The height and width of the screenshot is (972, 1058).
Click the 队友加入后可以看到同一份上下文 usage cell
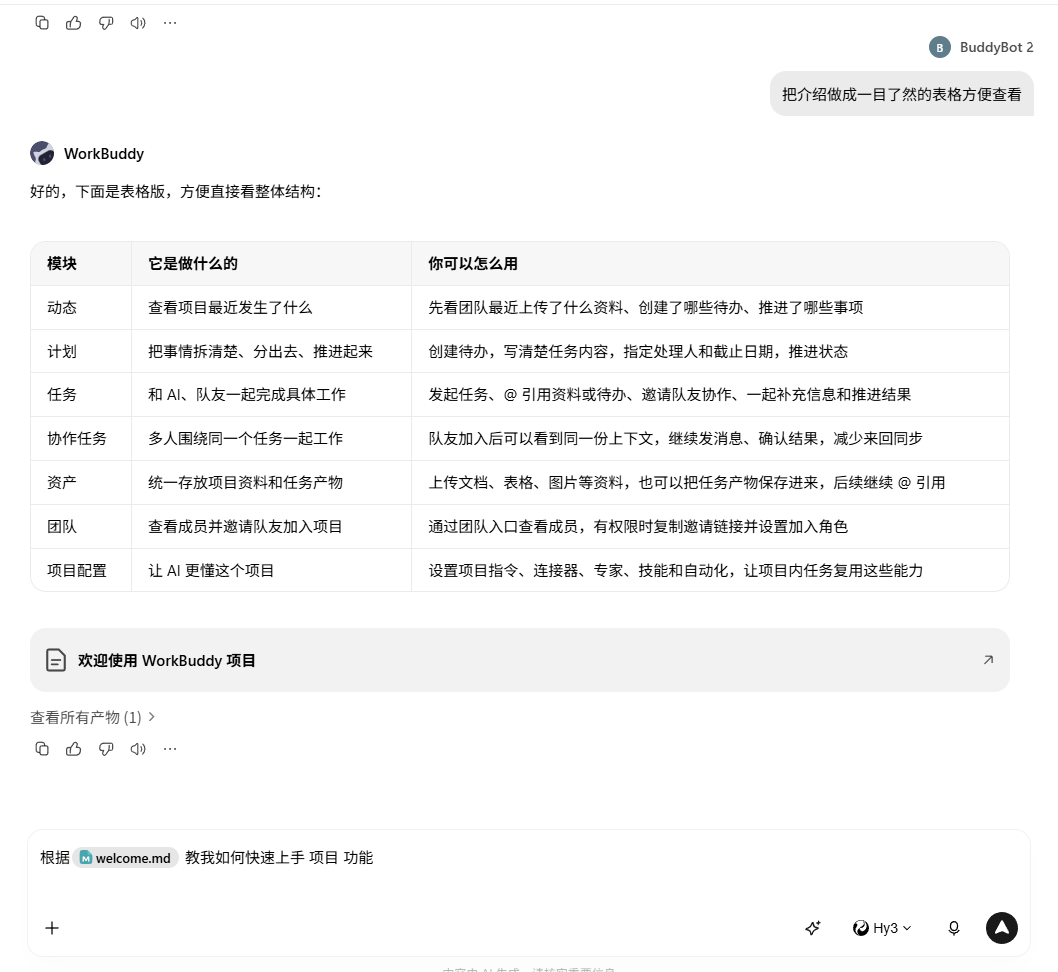click(711, 438)
